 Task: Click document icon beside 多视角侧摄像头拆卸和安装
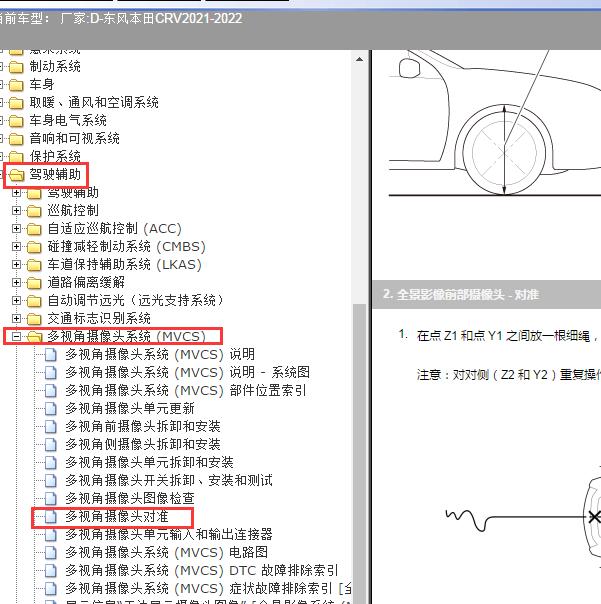click(x=51, y=445)
